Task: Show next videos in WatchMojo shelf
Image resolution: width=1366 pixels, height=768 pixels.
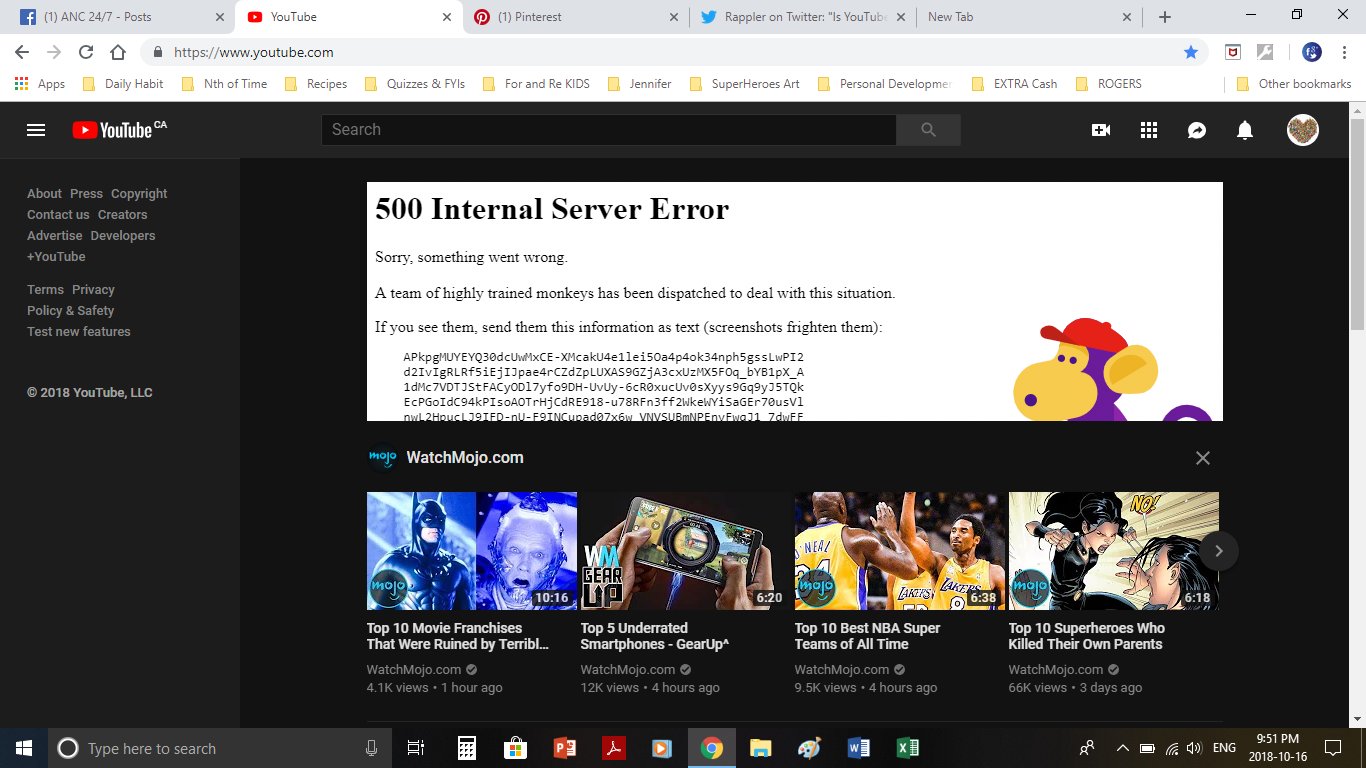Action: point(1219,551)
